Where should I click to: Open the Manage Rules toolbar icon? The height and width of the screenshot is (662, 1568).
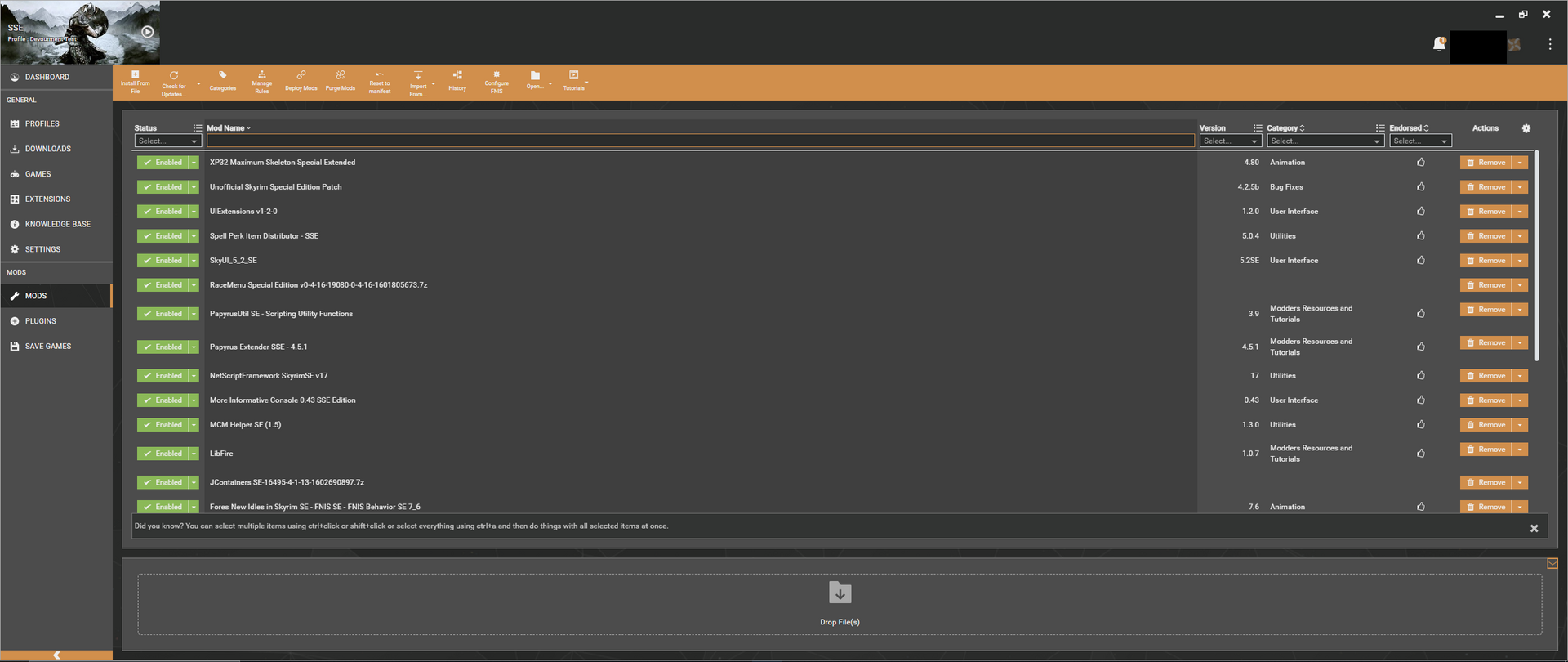(261, 83)
